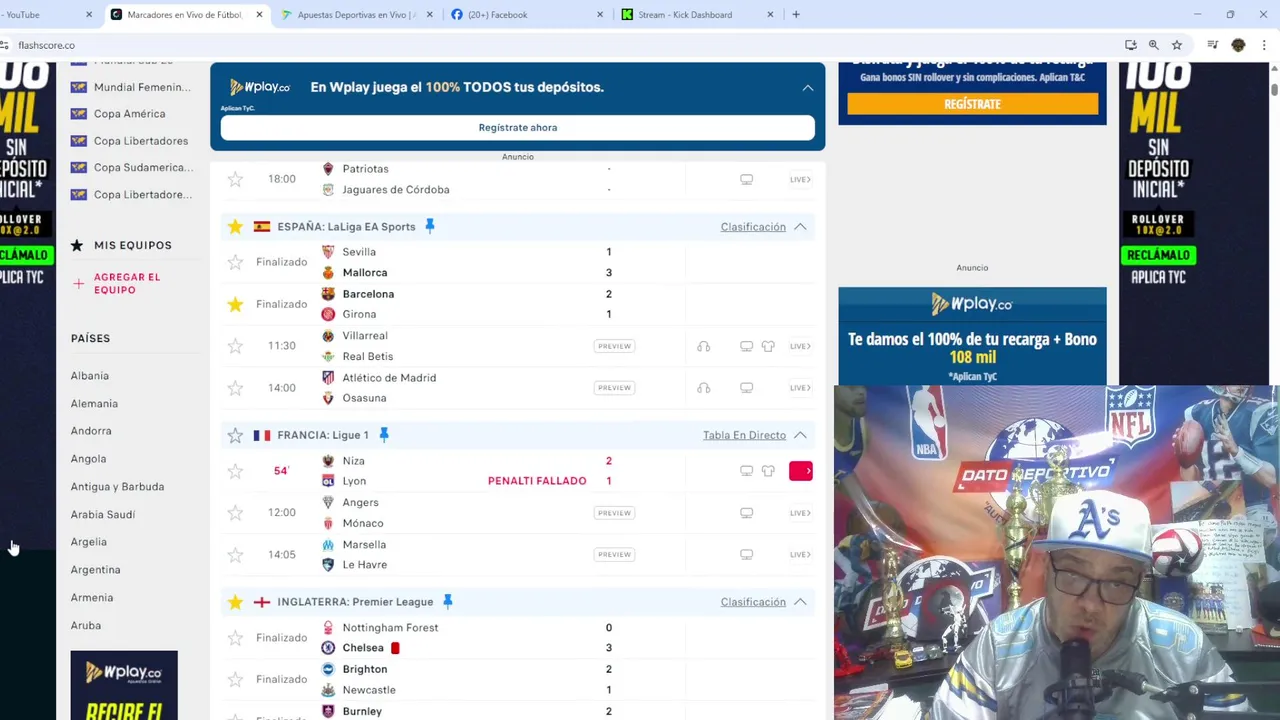The width and height of the screenshot is (1280, 720).
Task: Click the browser zoom magnifier icon
Action: pyautogui.click(x=1153, y=45)
